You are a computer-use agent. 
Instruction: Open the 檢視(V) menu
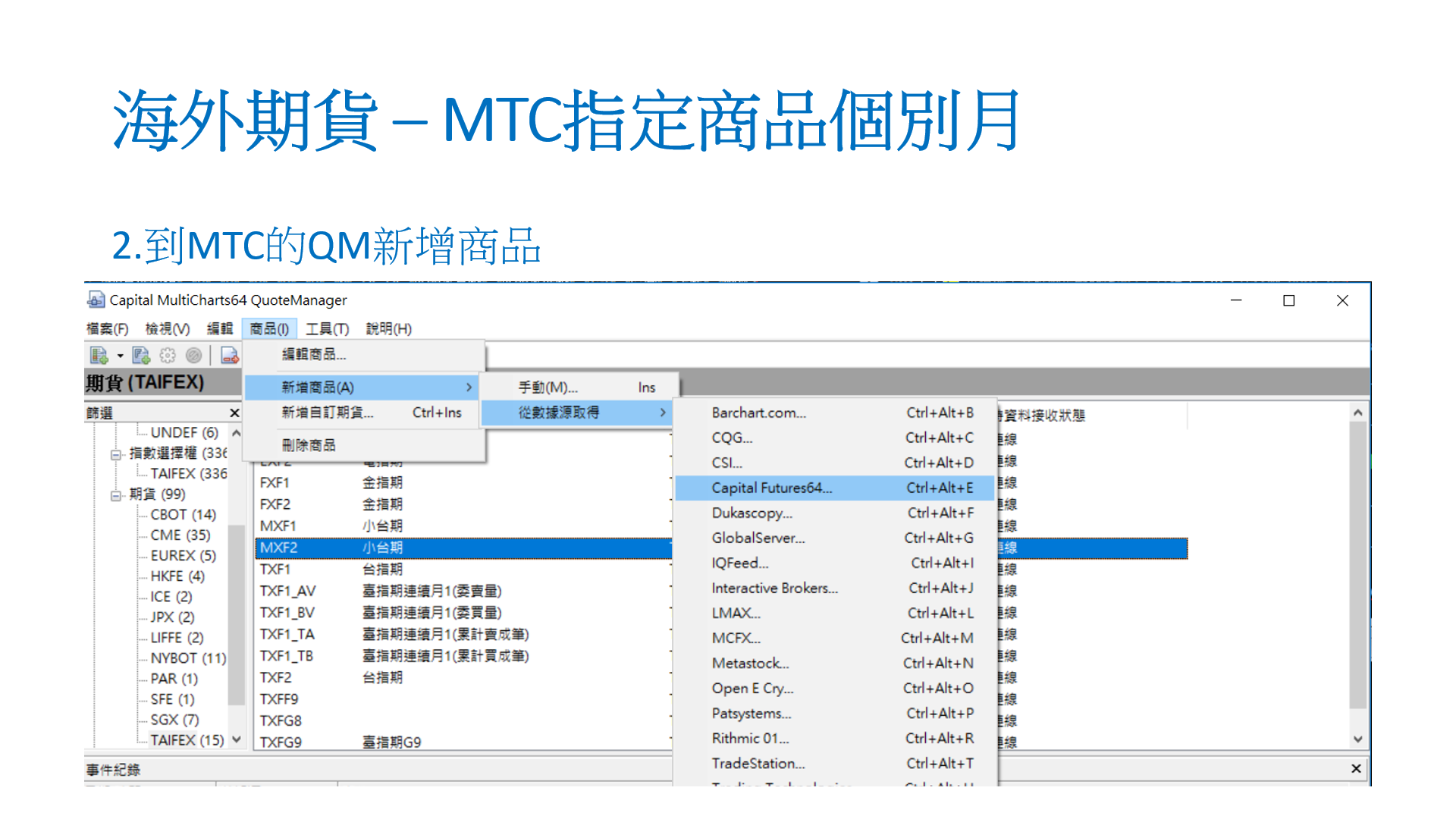(x=168, y=328)
